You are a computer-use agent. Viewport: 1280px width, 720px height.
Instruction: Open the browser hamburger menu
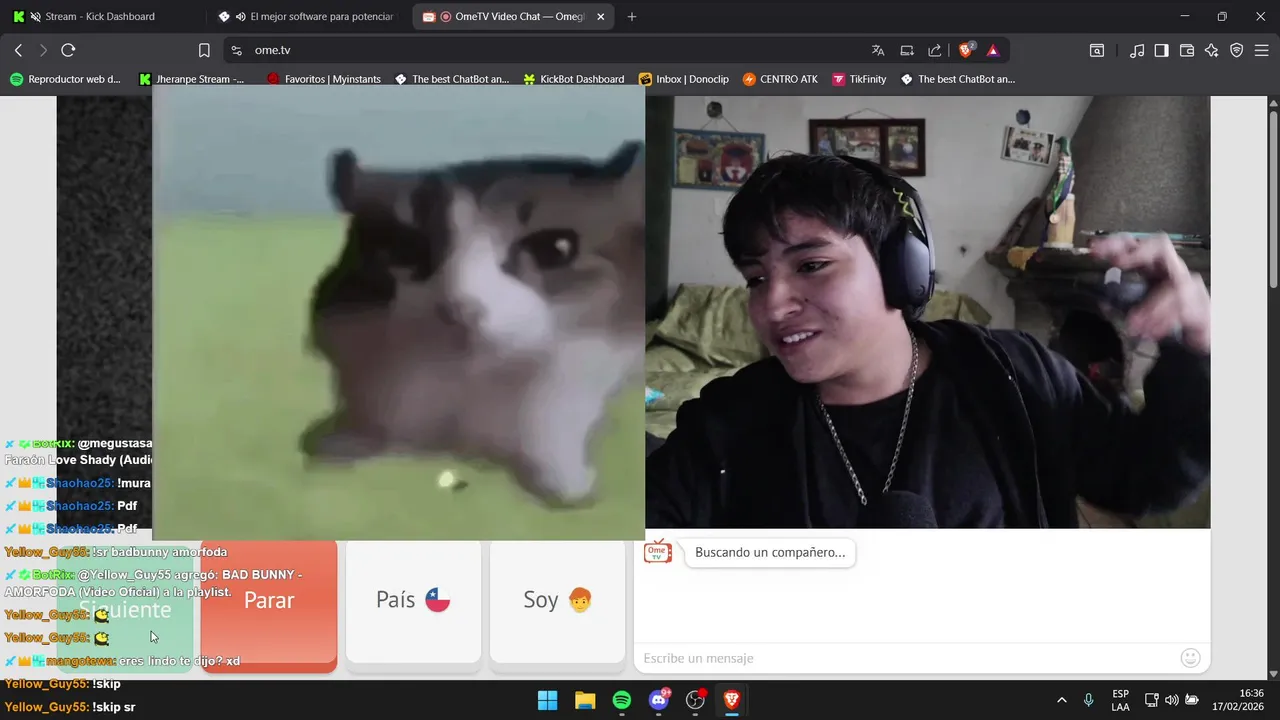[x=1261, y=50]
